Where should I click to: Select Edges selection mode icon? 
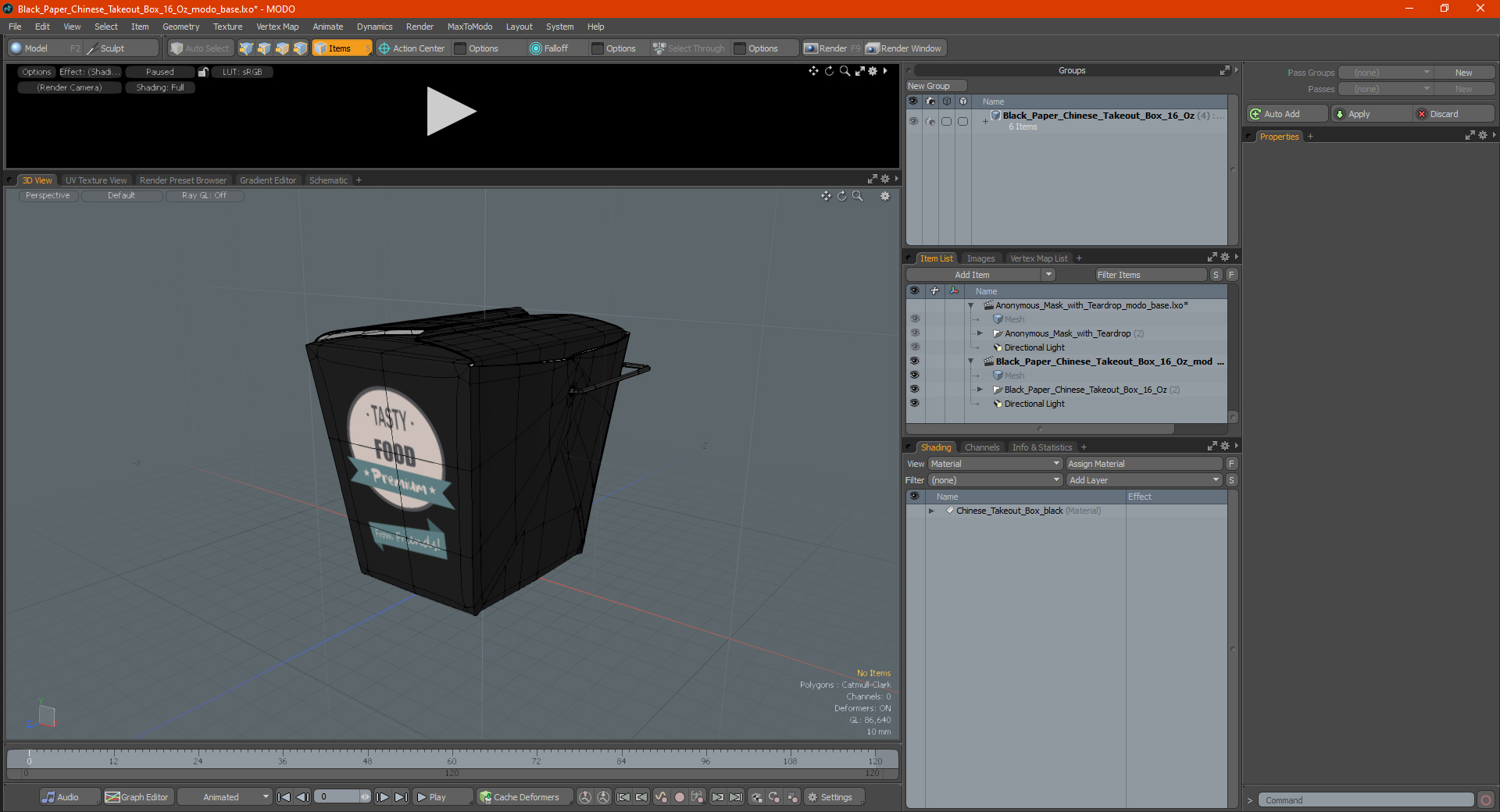264,48
